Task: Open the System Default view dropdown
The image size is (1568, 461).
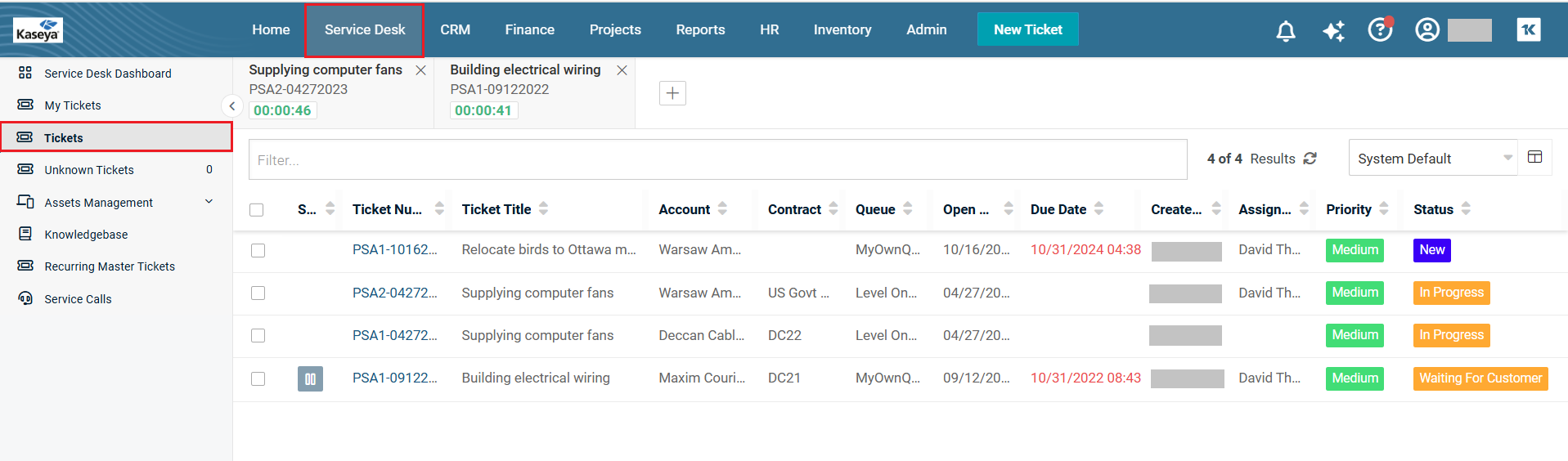Action: click(x=1432, y=159)
